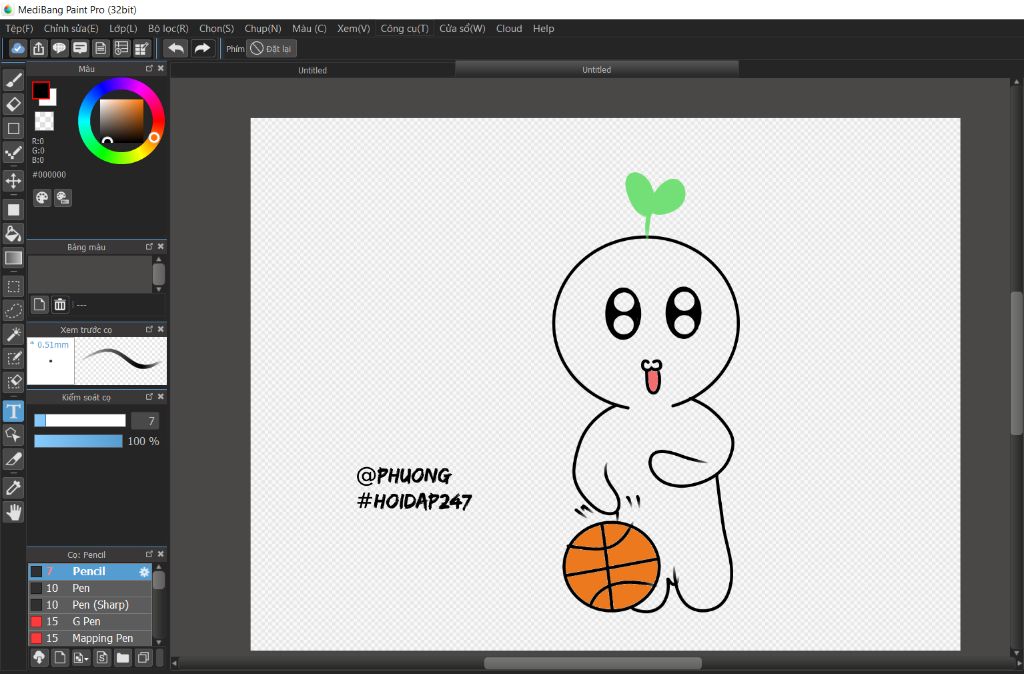1024x674 pixels.
Task: Select the Shape brush (square) tool
Action: click(13, 128)
